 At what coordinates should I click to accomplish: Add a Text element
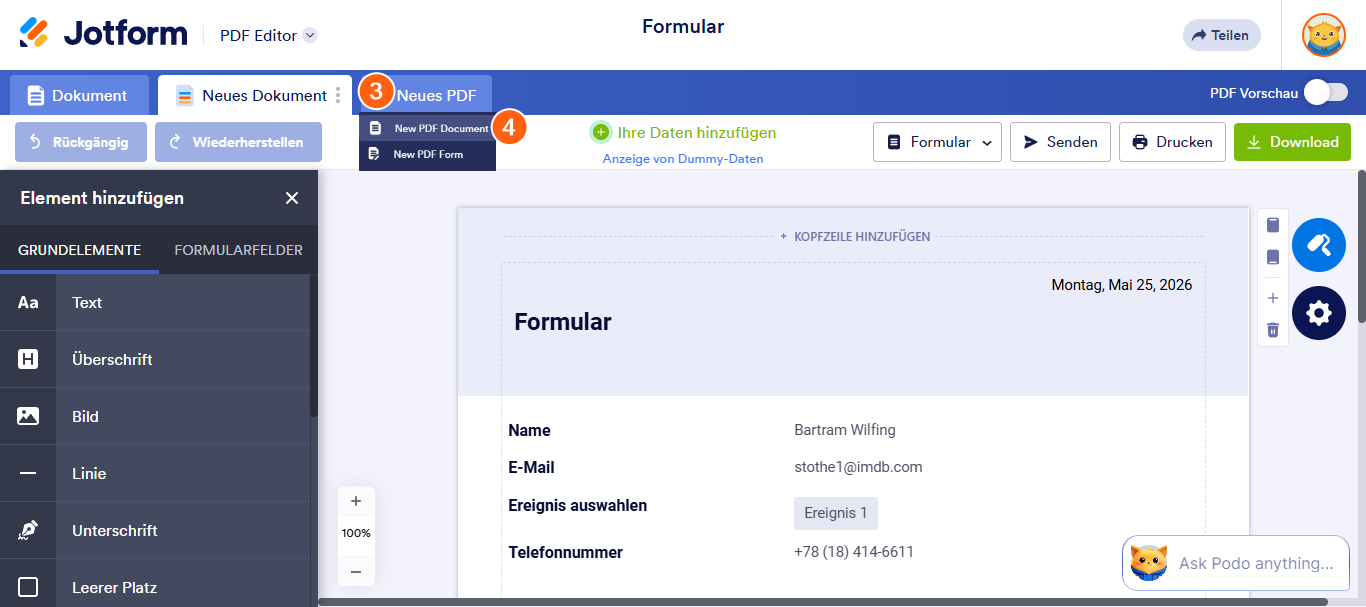(155, 302)
